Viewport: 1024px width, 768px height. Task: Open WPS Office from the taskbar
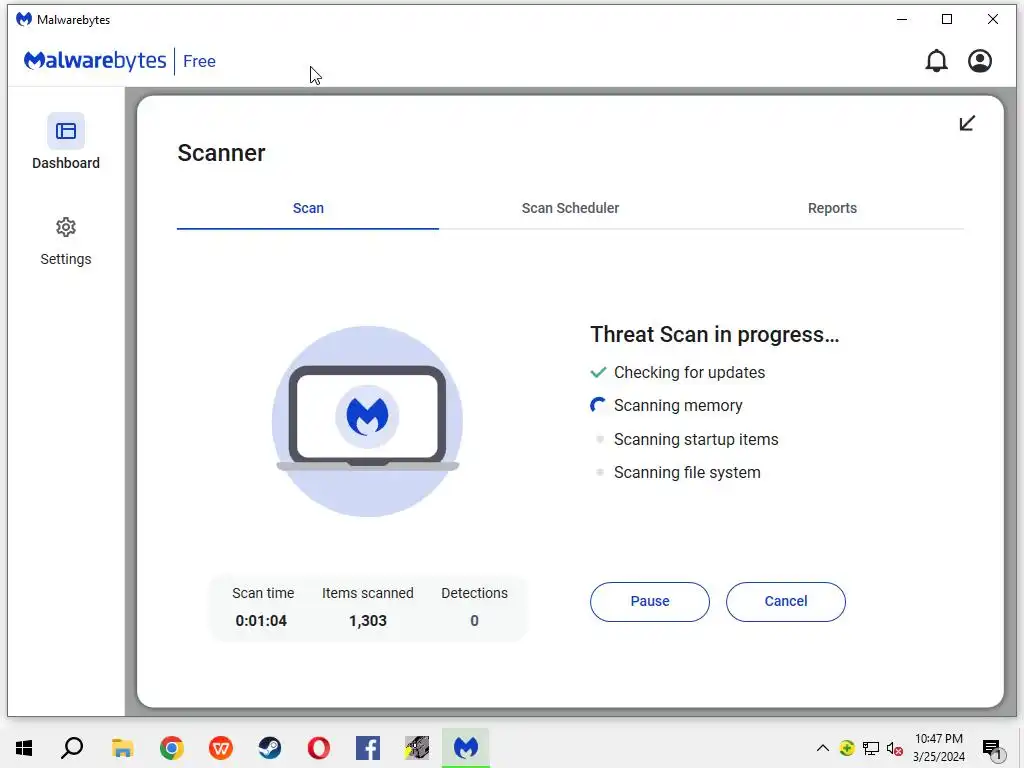[221, 748]
